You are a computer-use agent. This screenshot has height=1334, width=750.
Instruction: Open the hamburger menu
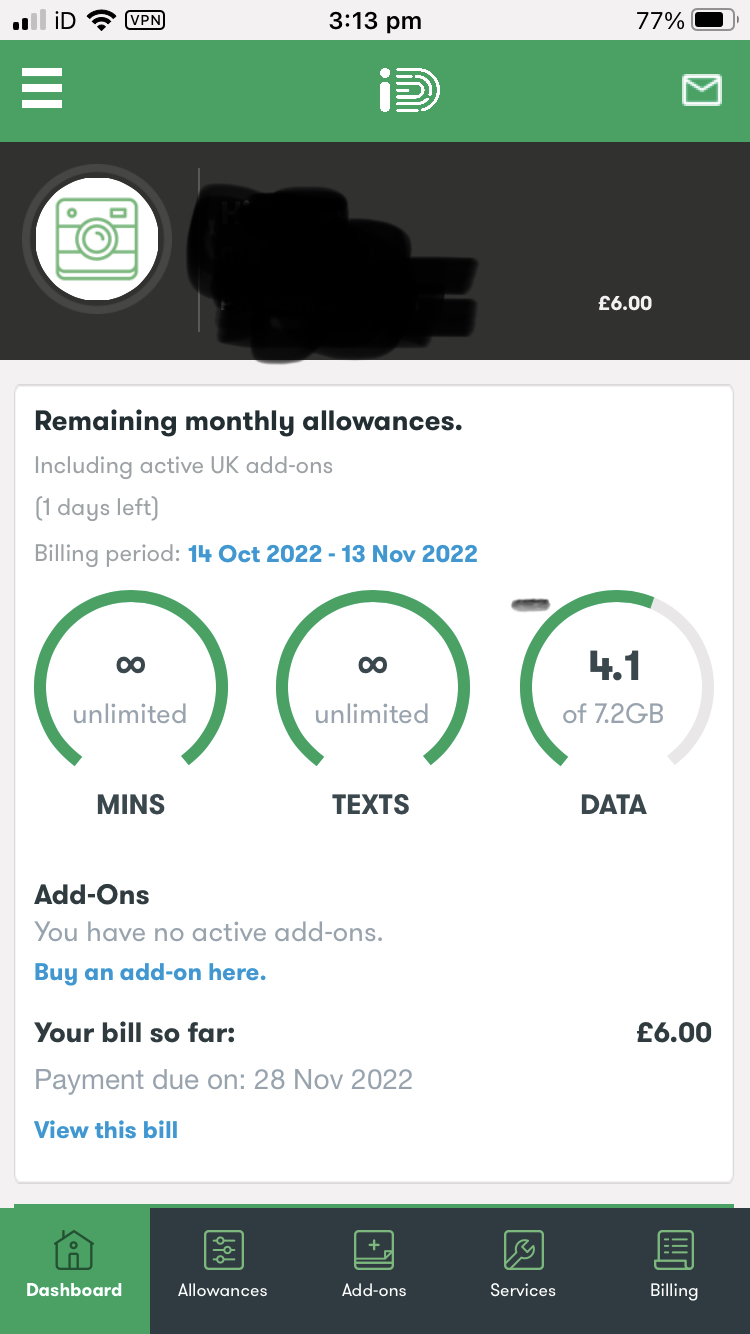[x=42, y=88]
